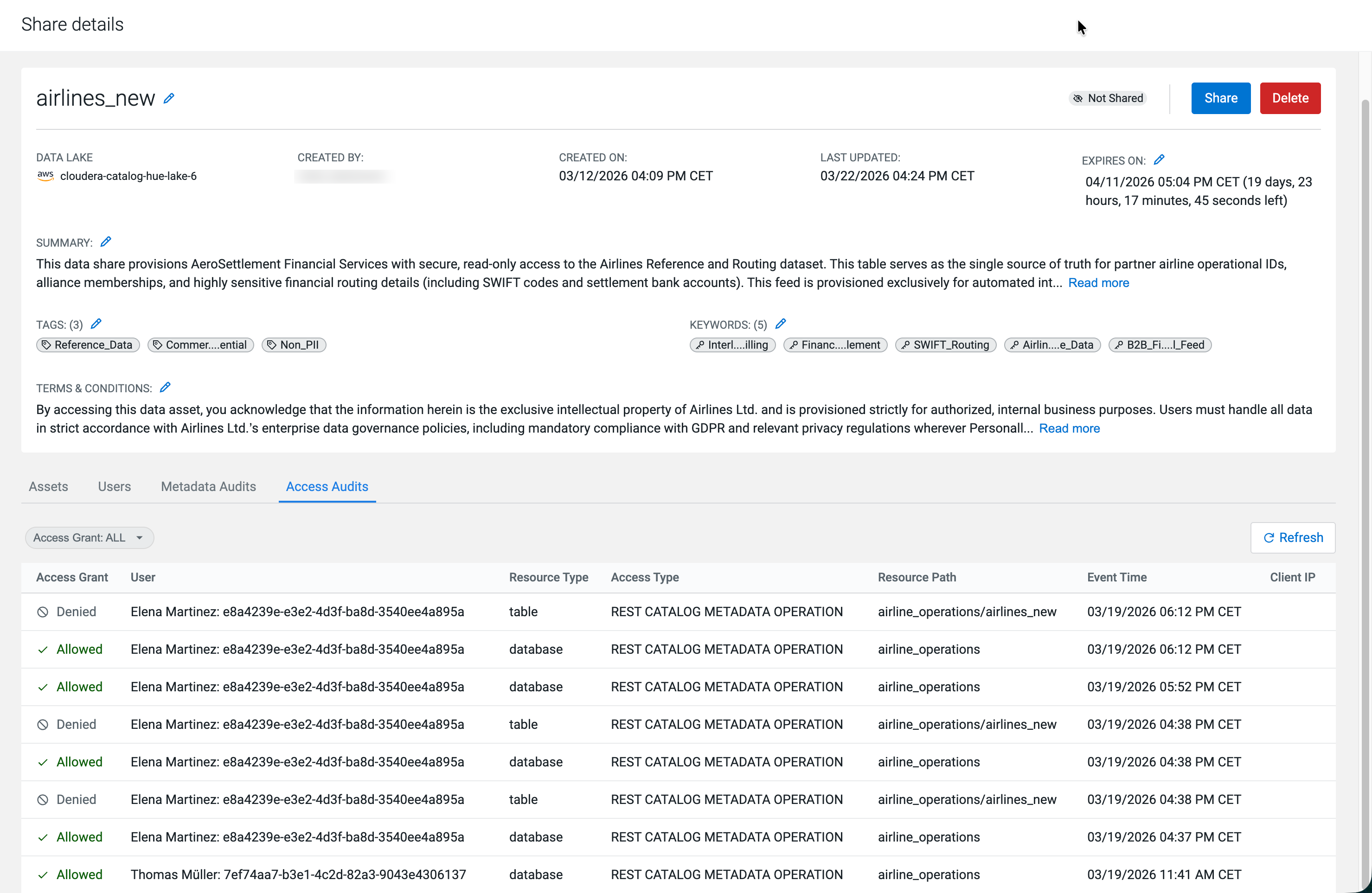Expand summary with Read more link
Viewport: 1372px width, 893px height.
point(1098,283)
